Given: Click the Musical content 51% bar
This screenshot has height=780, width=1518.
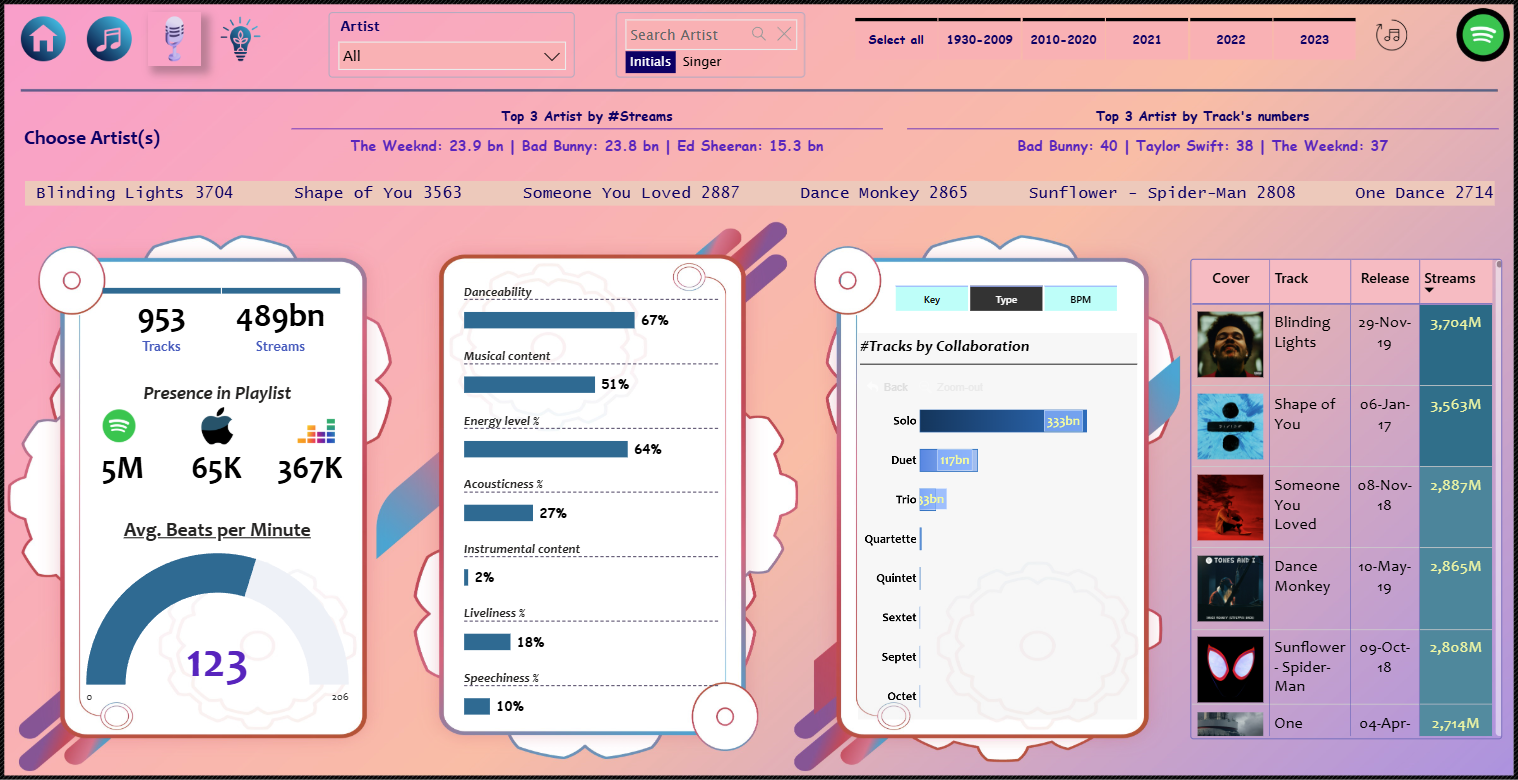Looking at the screenshot, I should [x=529, y=384].
